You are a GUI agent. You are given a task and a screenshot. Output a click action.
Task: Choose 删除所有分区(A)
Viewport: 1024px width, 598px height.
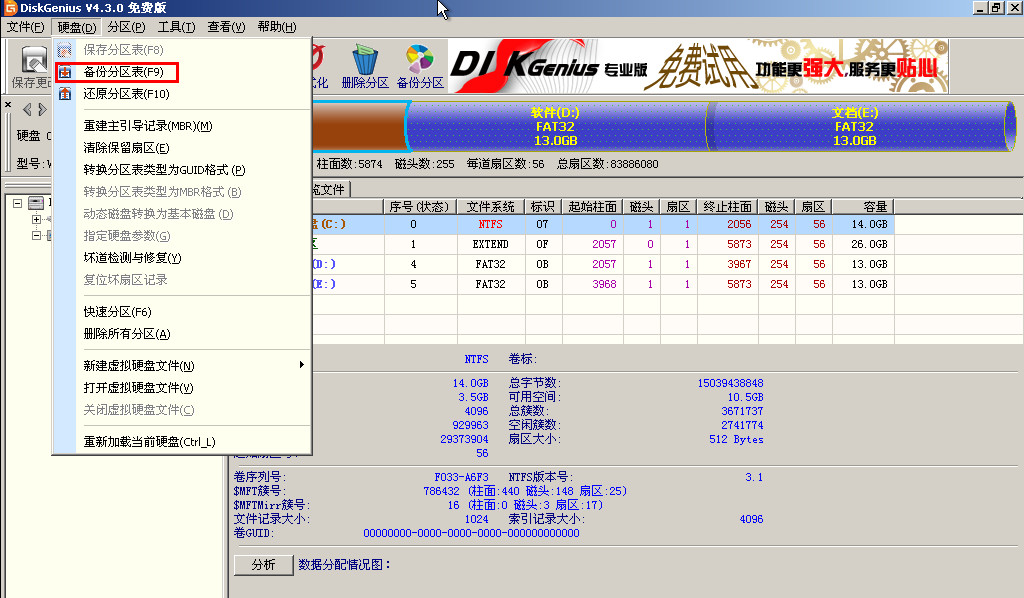click(x=127, y=334)
